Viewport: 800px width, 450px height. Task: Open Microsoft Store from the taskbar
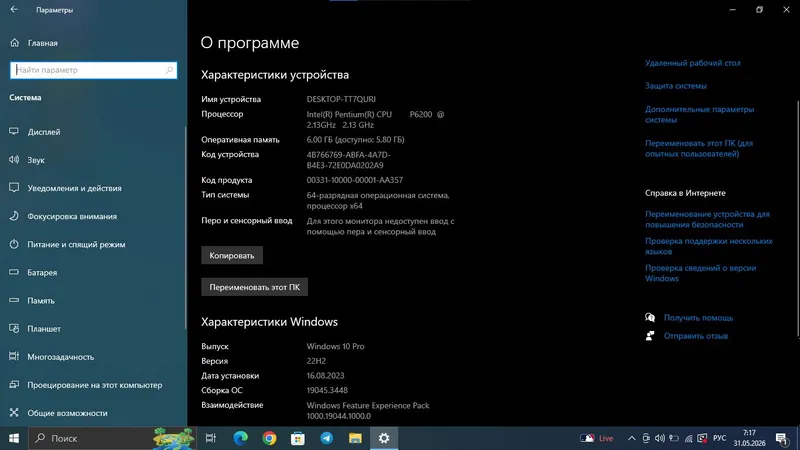click(x=297, y=438)
